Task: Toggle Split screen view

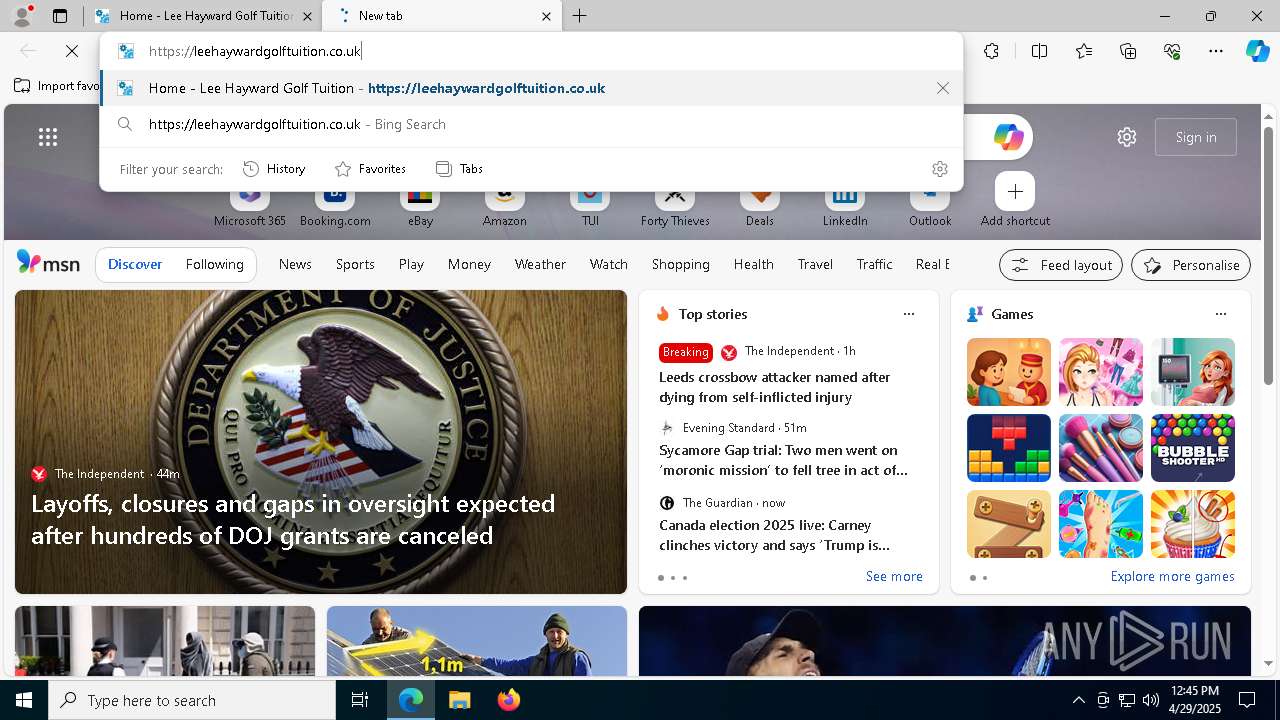Action: tap(1039, 51)
